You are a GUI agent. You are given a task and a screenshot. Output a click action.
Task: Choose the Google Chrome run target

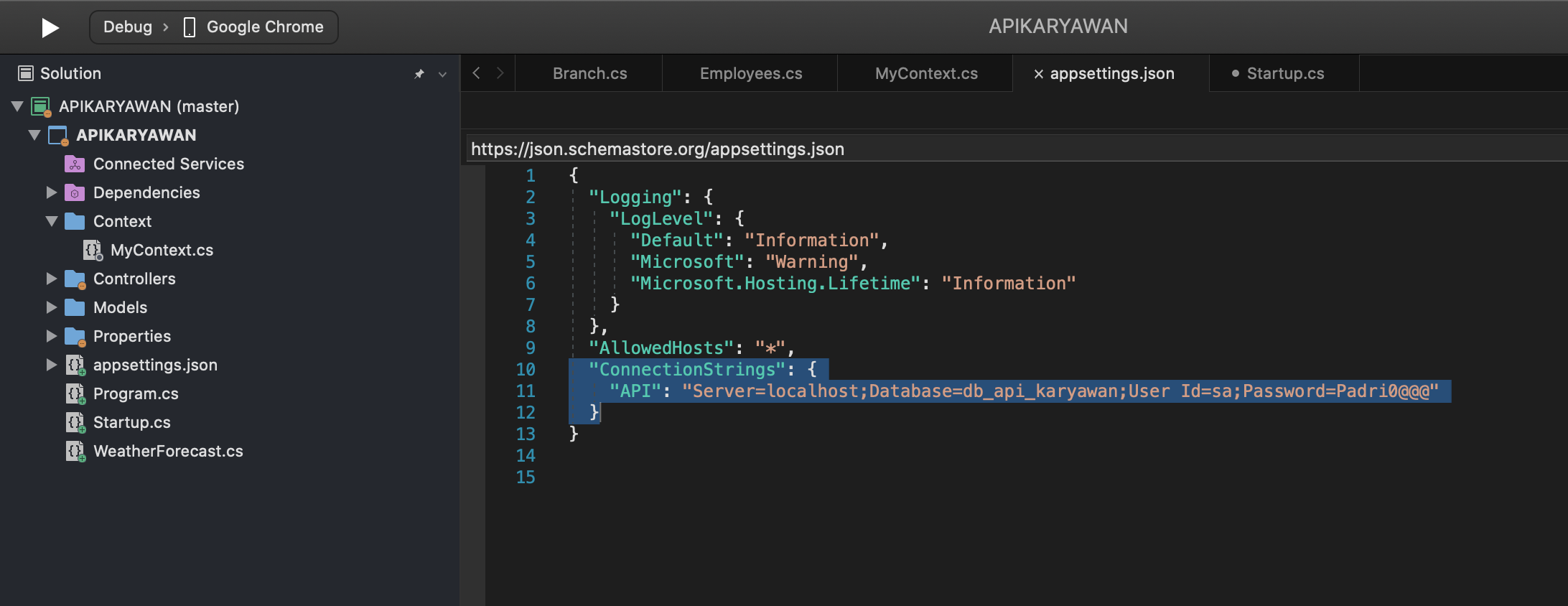point(265,27)
